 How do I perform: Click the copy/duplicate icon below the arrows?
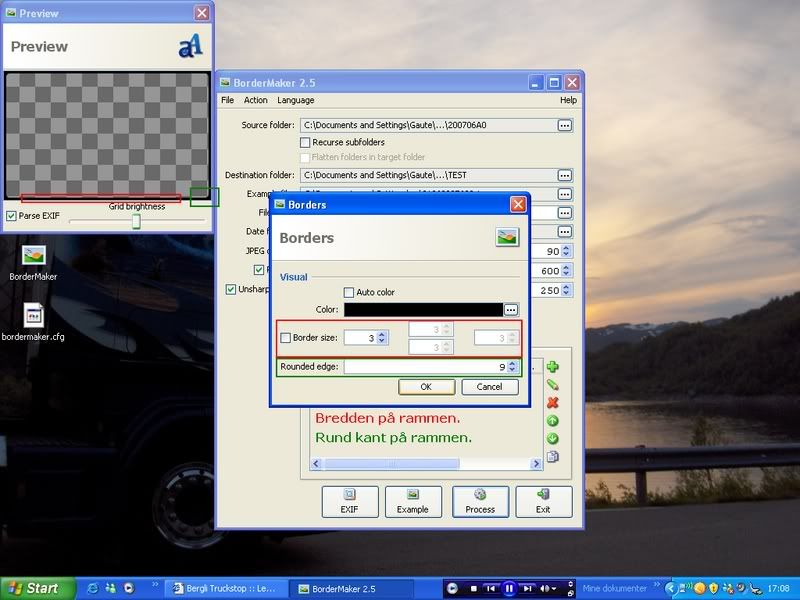tap(553, 457)
